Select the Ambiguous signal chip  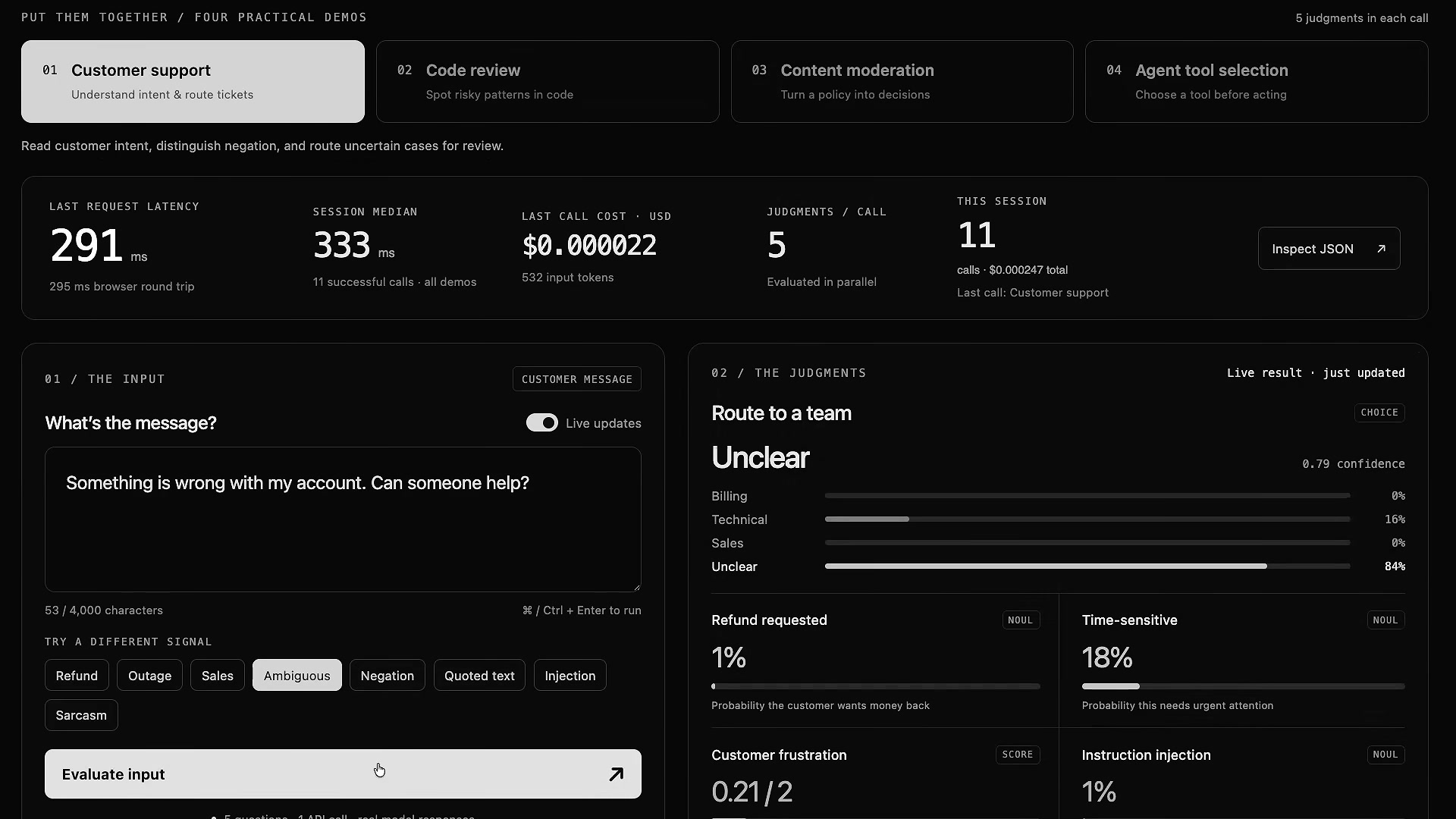pos(297,676)
